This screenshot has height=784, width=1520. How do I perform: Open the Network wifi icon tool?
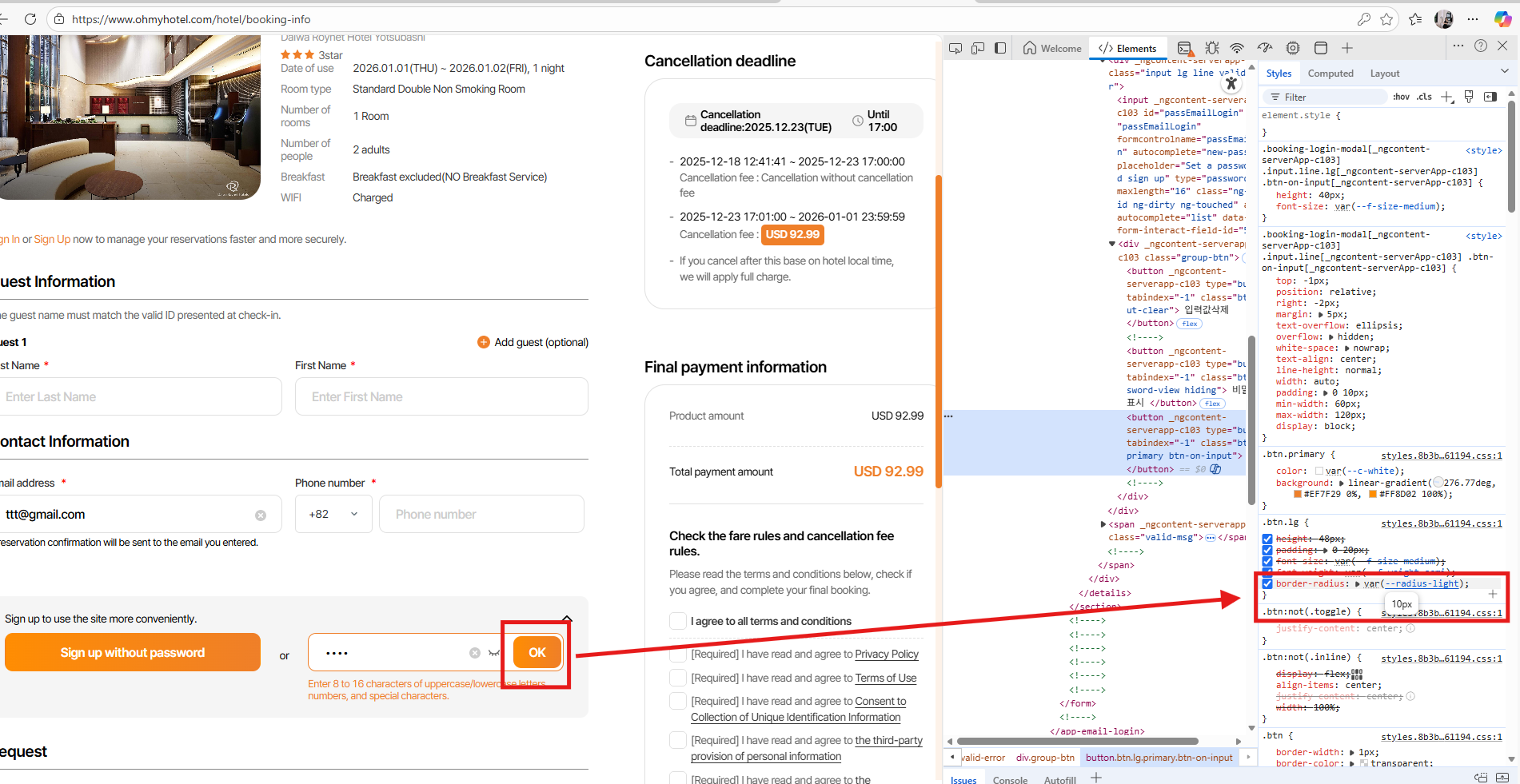(1237, 49)
